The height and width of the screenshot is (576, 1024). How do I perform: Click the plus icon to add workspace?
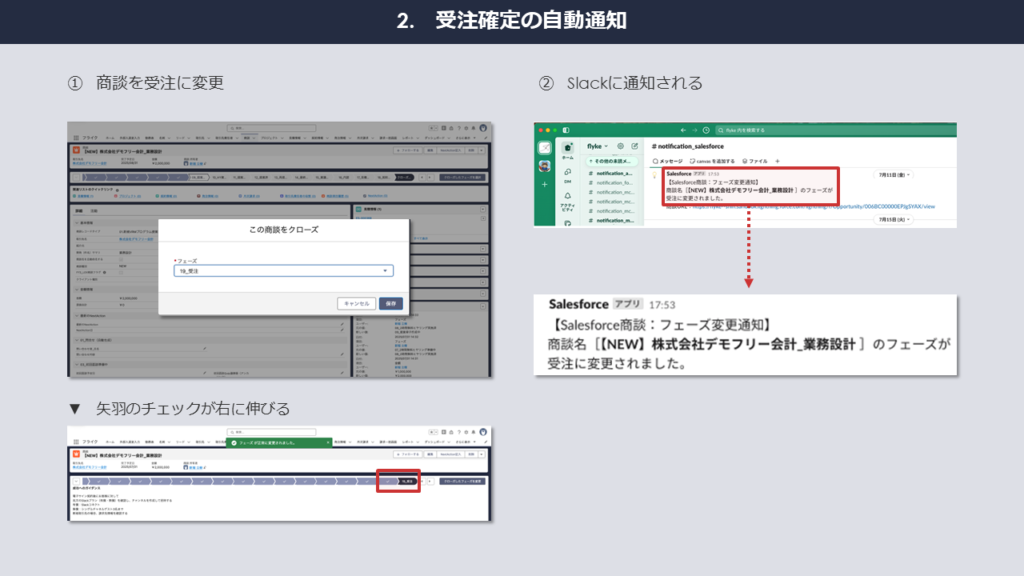545,185
